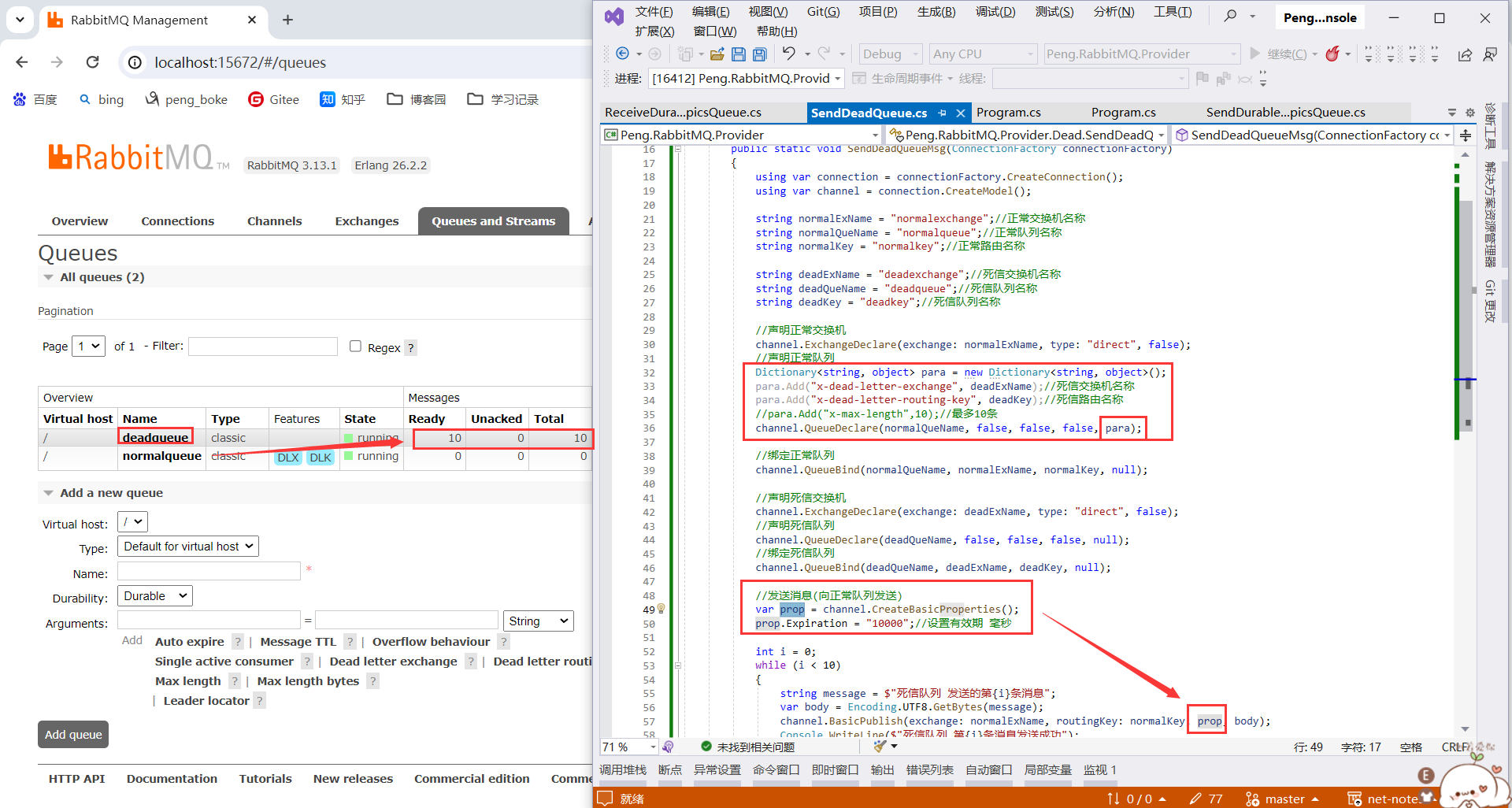Split the editor window

(x=1466, y=135)
